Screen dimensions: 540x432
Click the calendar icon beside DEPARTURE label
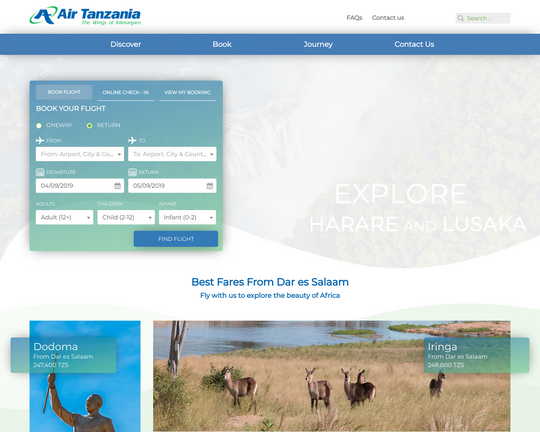pos(40,172)
